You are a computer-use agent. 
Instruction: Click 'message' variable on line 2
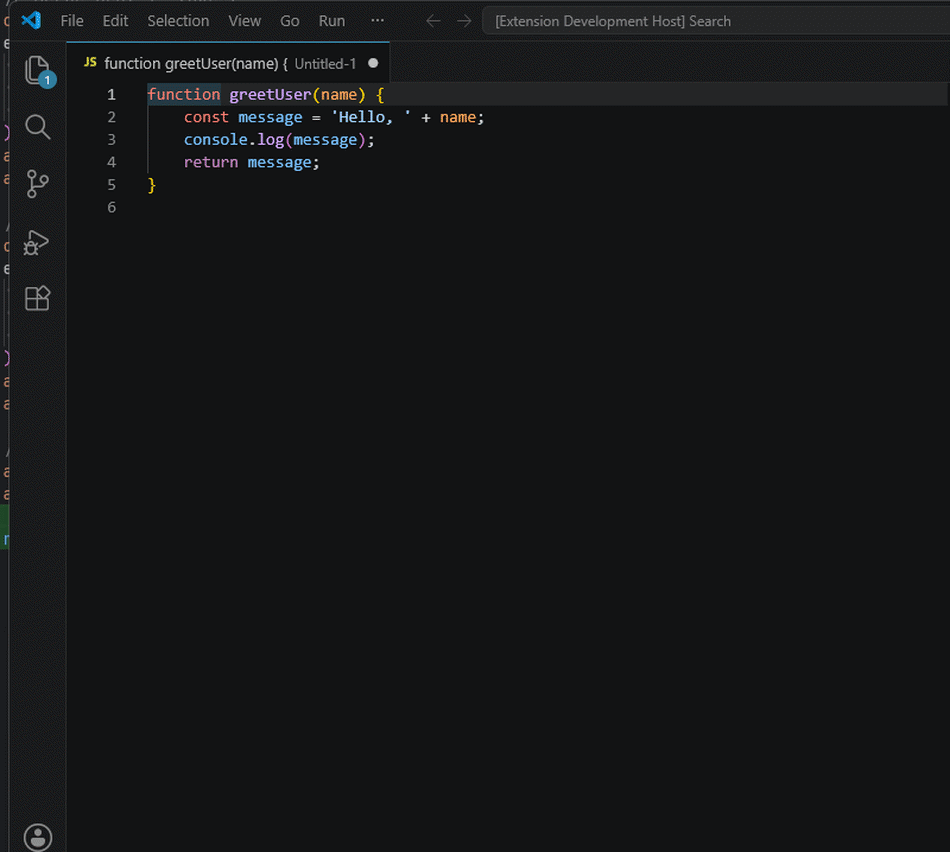[x=270, y=117]
